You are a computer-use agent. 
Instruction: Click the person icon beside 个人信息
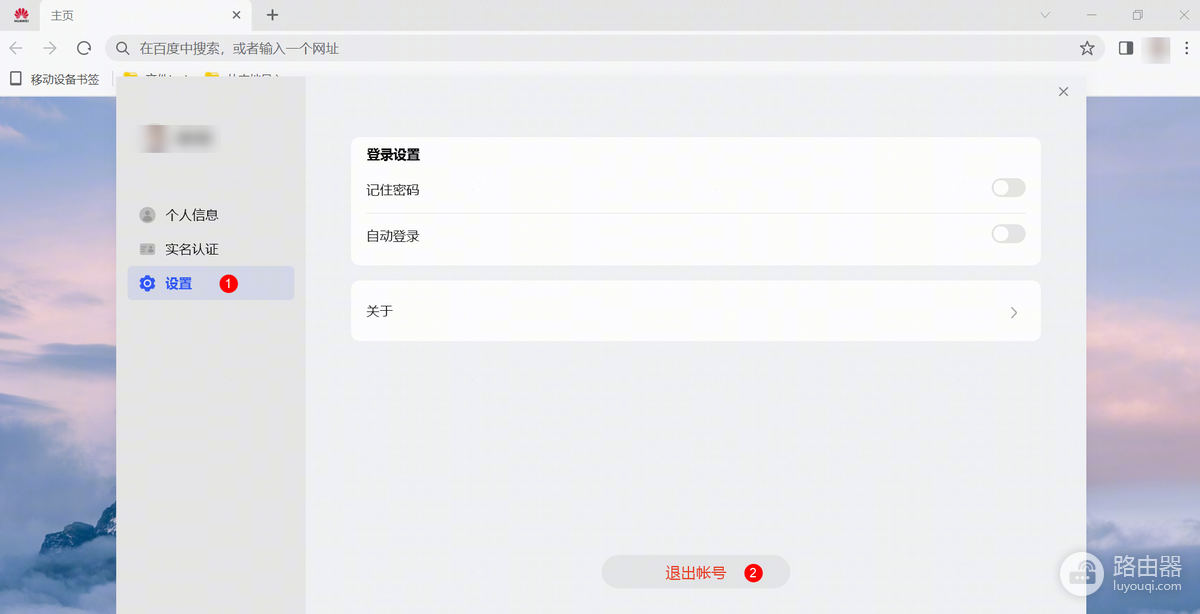pyautogui.click(x=148, y=215)
